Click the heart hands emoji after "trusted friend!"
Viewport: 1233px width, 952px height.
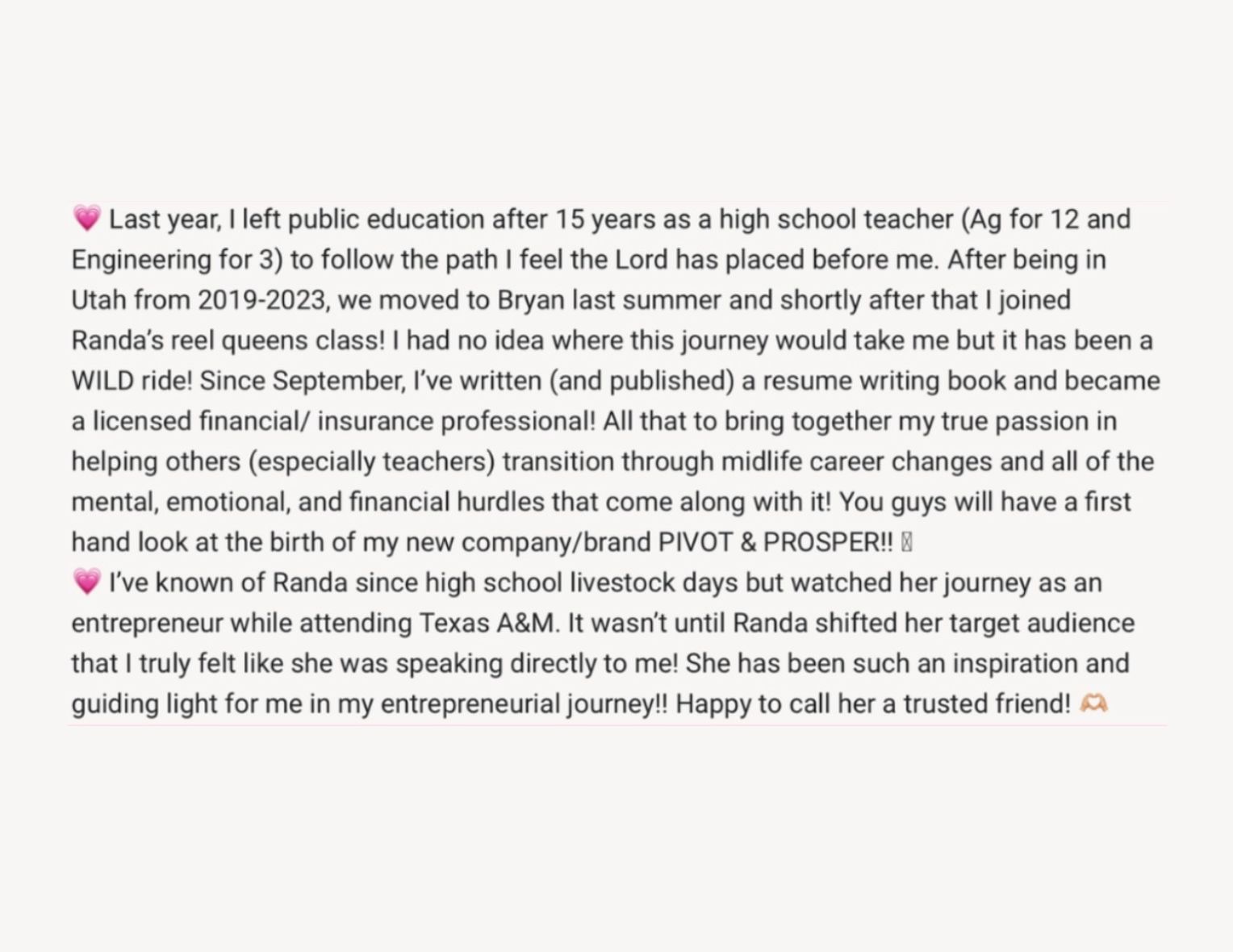1093,704
